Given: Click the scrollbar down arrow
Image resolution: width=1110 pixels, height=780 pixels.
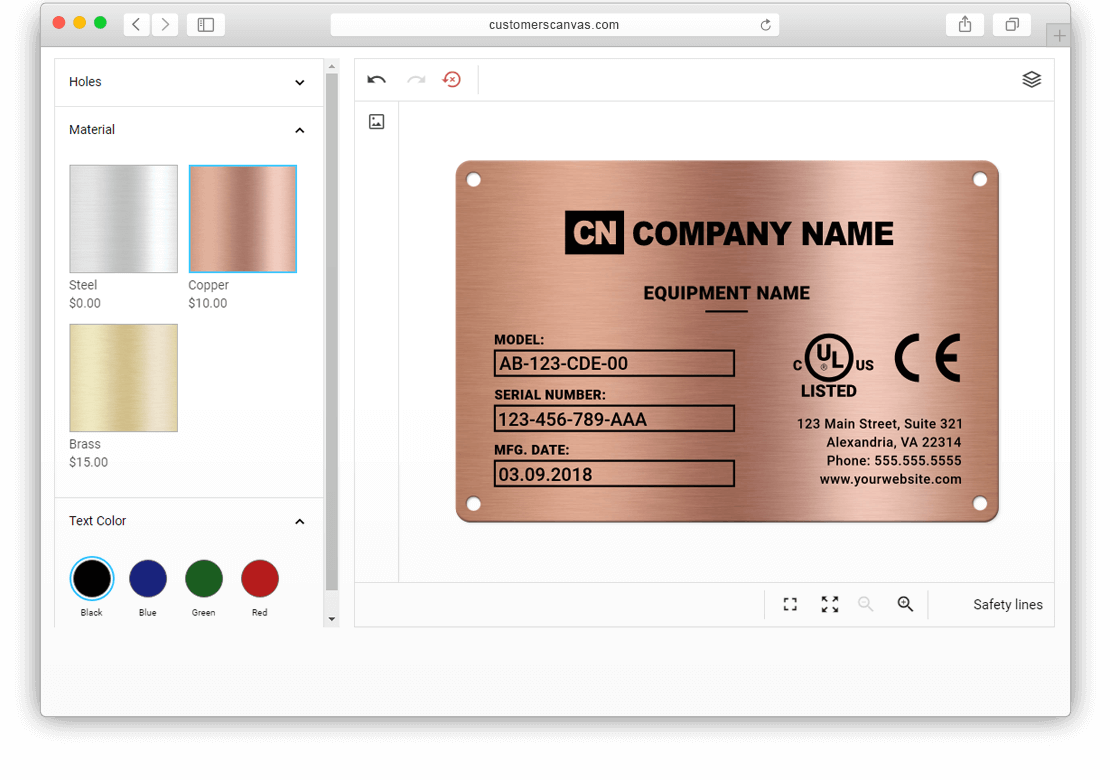Looking at the screenshot, I should [331, 619].
